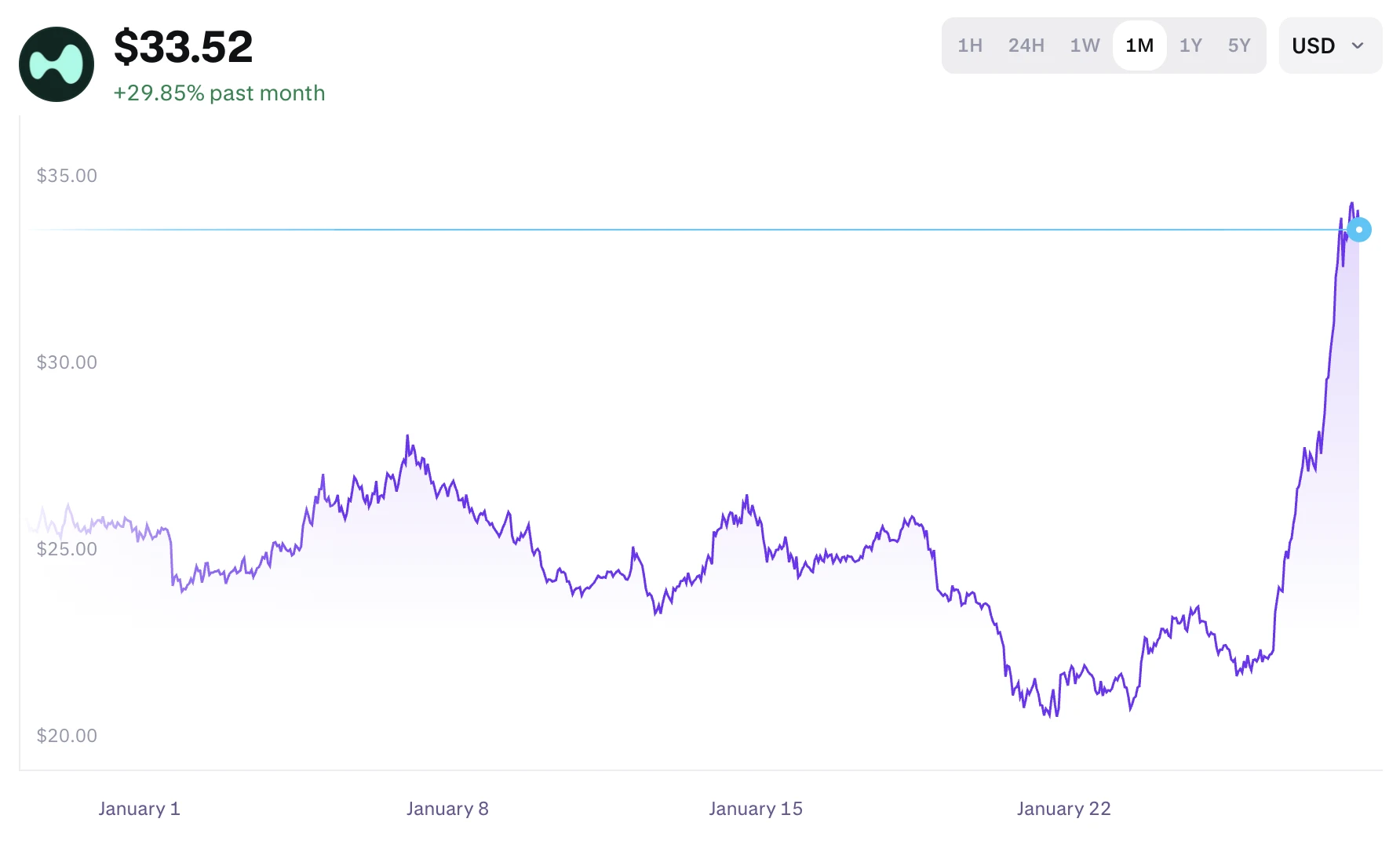1400x855 pixels.
Task: Click the $20.00 y-axis label
Action: click(67, 736)
